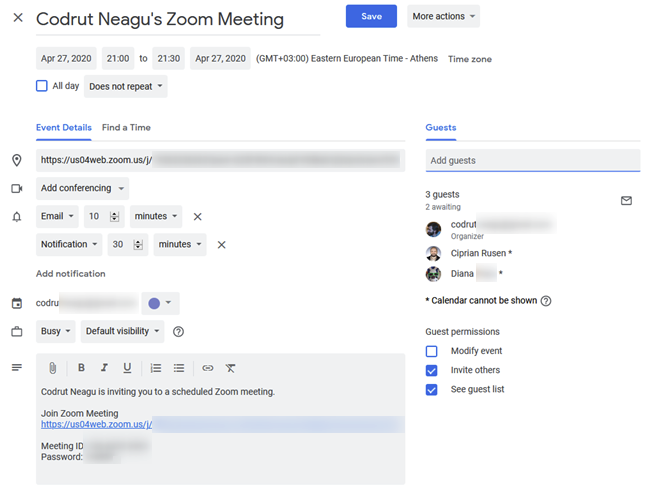This screenshot has height=493, width=648.
Task: Click the briefcase availability icon
Action: 17,331
